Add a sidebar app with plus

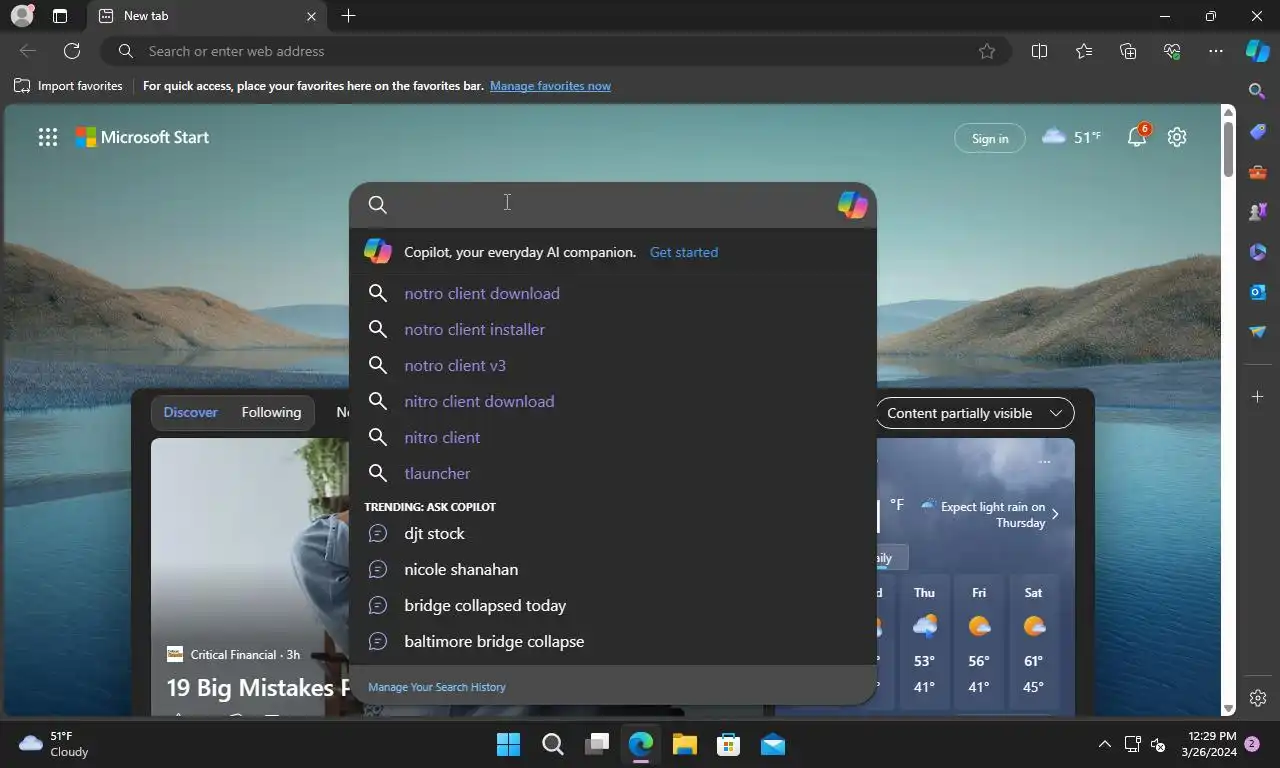tap(1258, 397)
